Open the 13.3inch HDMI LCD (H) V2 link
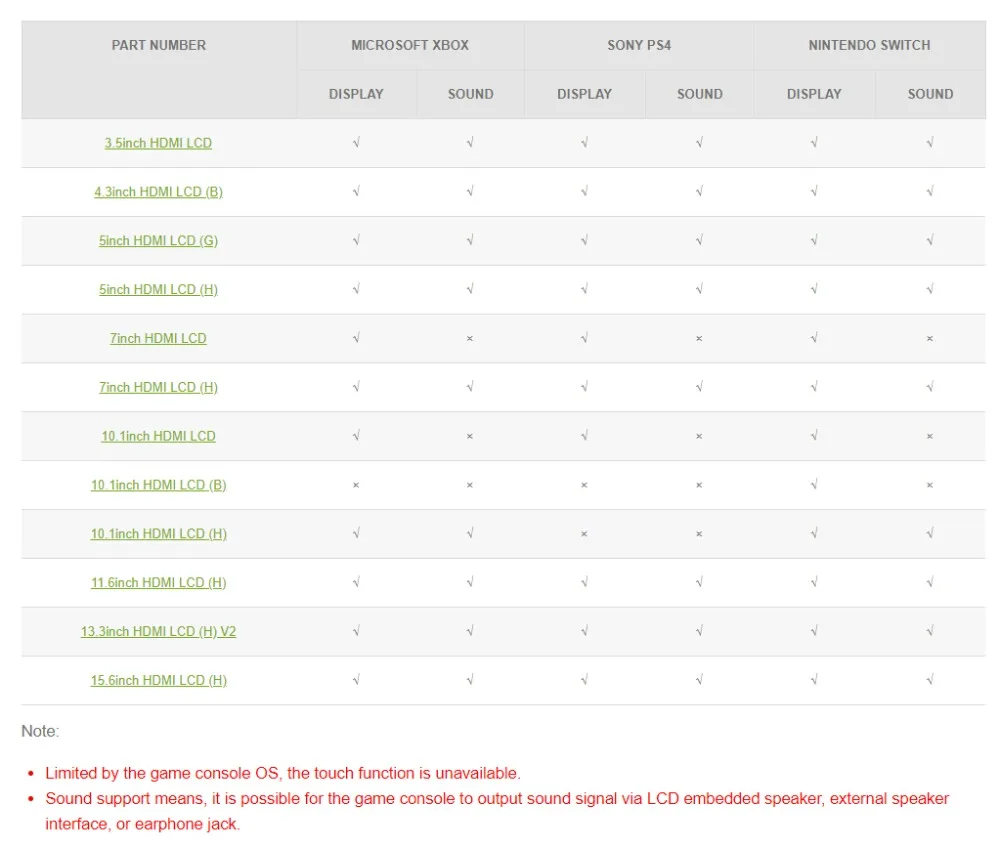The width and height of the screenshot is (1000, 848). pyautogui.click(x=158, y=631)
